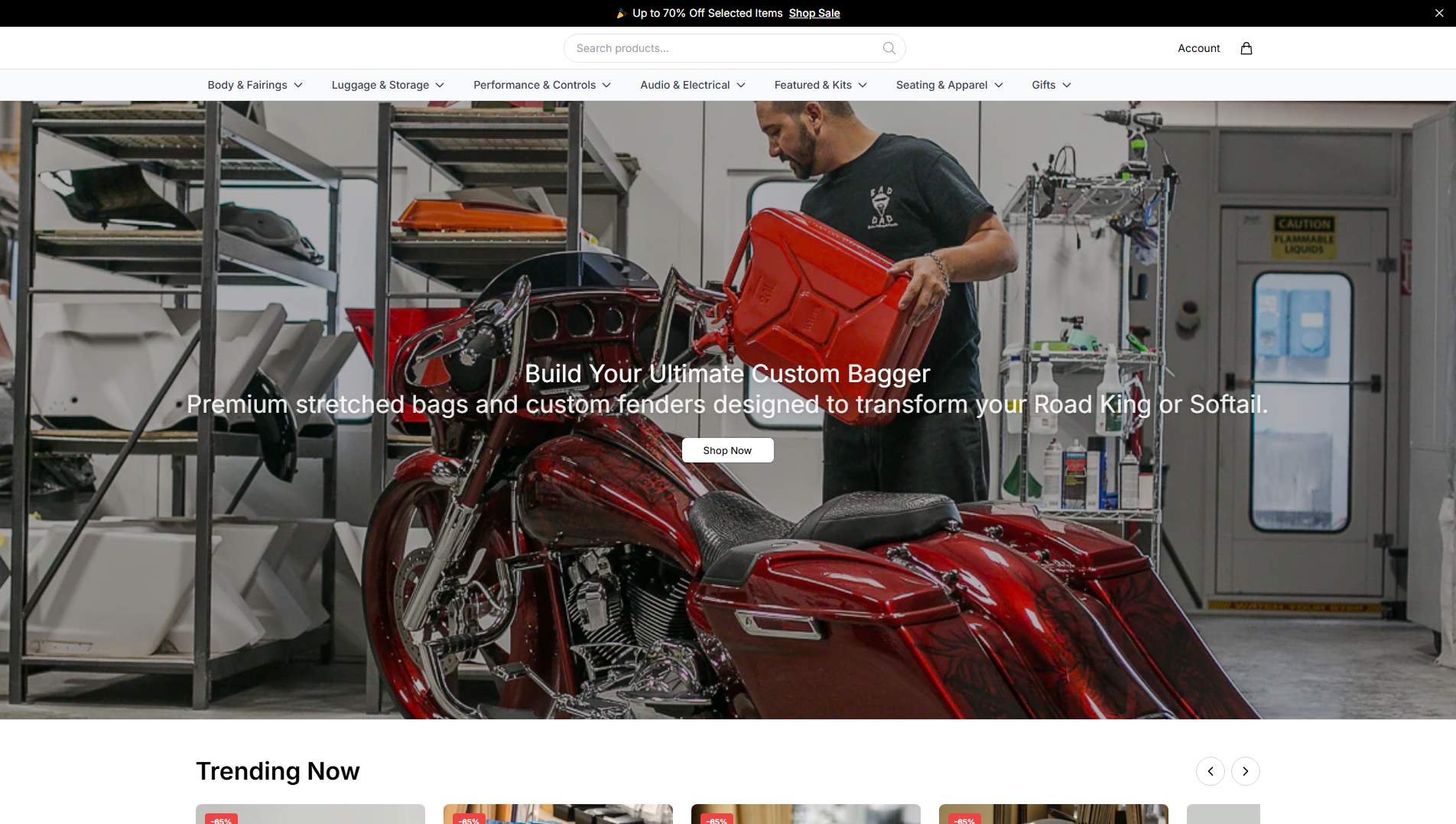This screenshot has height=824, width=1456.
Task: Expand Featured & Kits menu
Action: pos(821,85)
